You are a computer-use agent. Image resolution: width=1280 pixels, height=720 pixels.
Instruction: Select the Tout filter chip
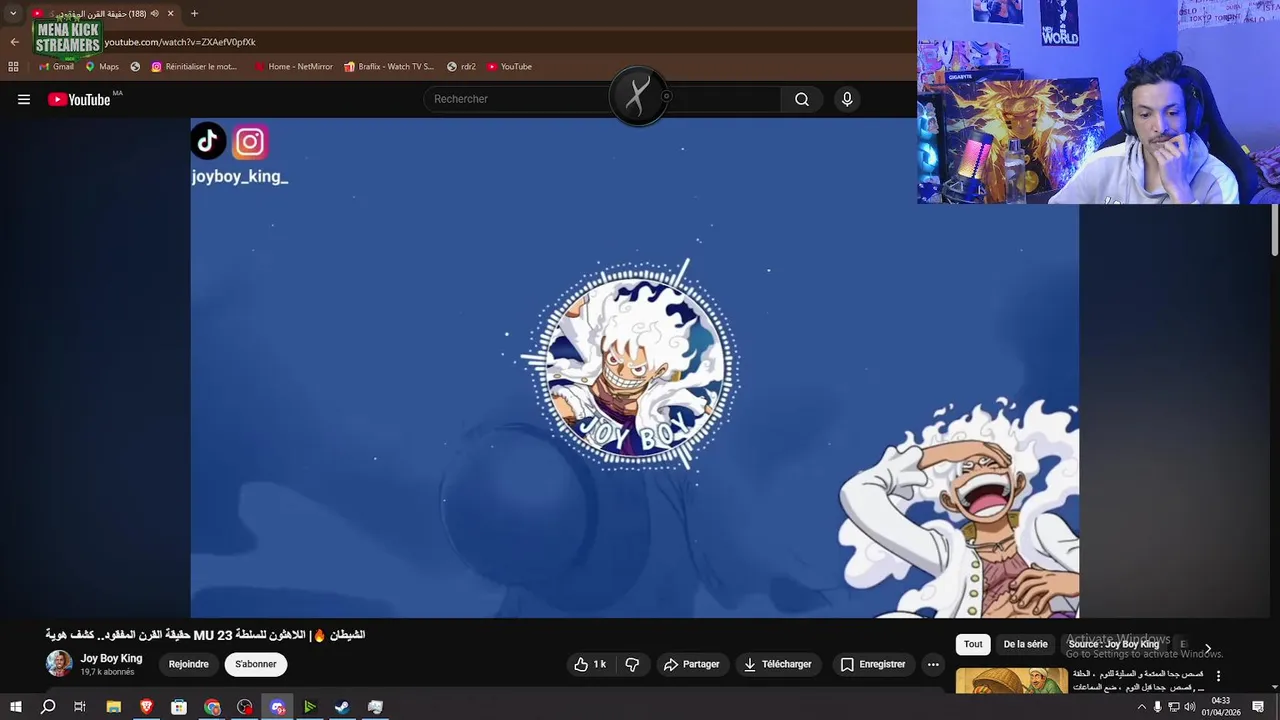point(973,644)
